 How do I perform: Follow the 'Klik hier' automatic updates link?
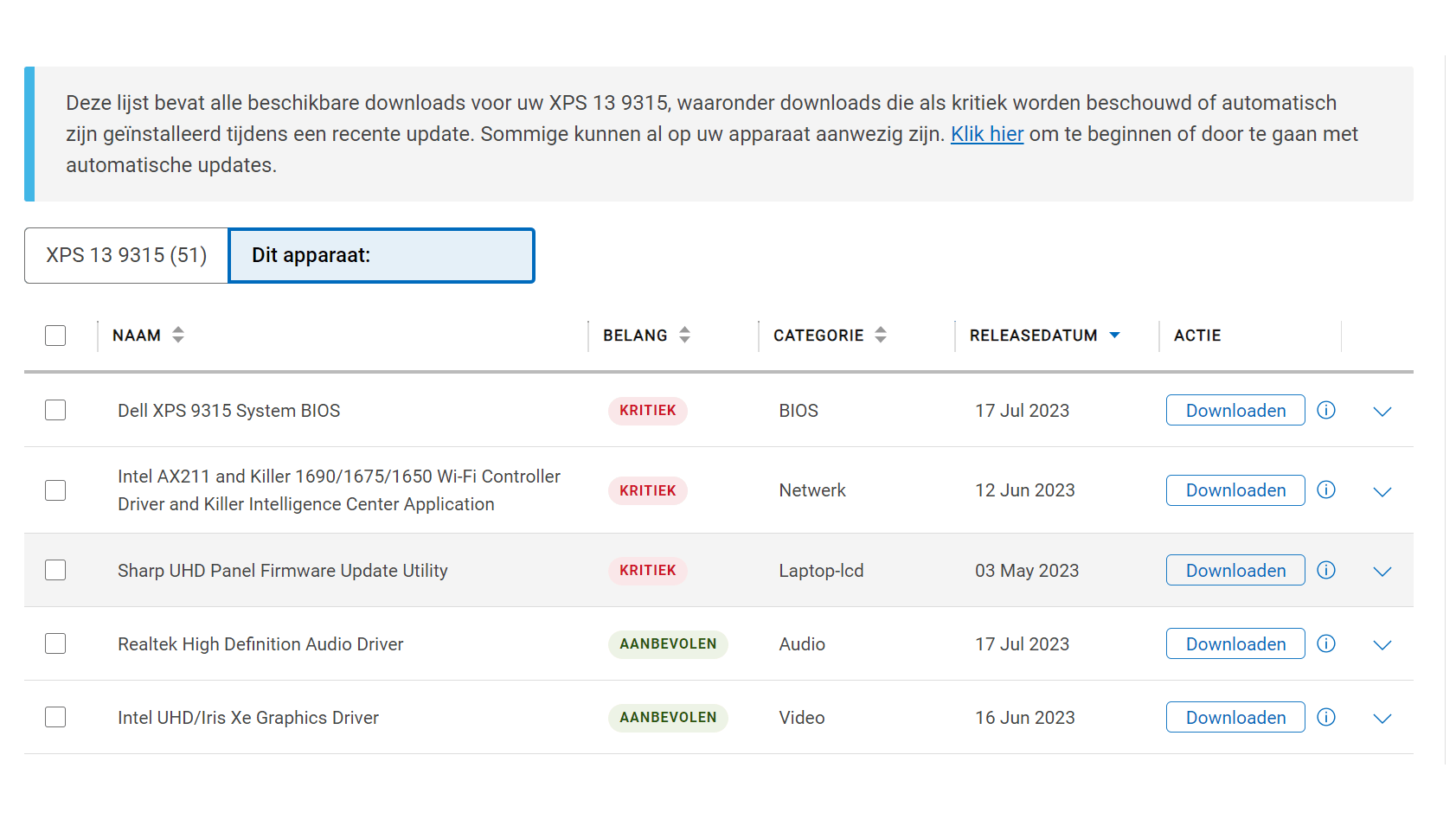(x=987, y=134)
